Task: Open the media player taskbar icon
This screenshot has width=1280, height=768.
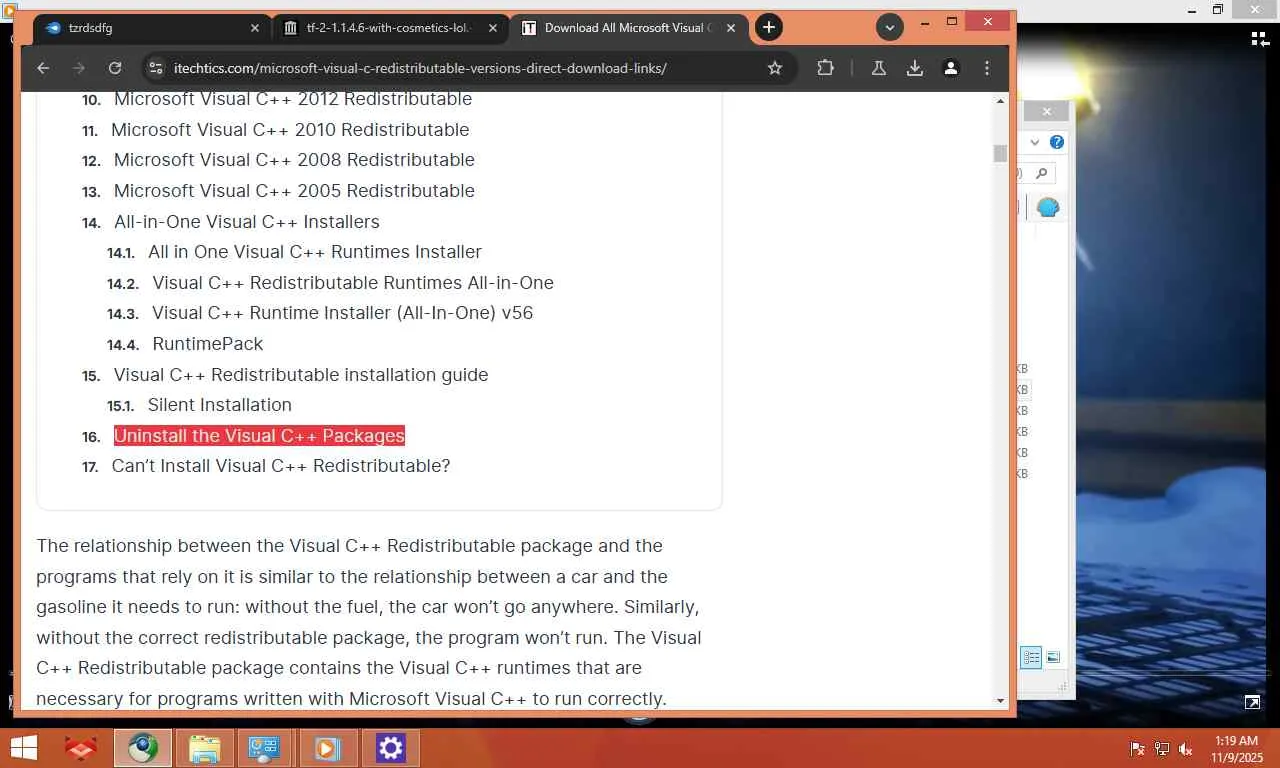Action: pos(328,748)
